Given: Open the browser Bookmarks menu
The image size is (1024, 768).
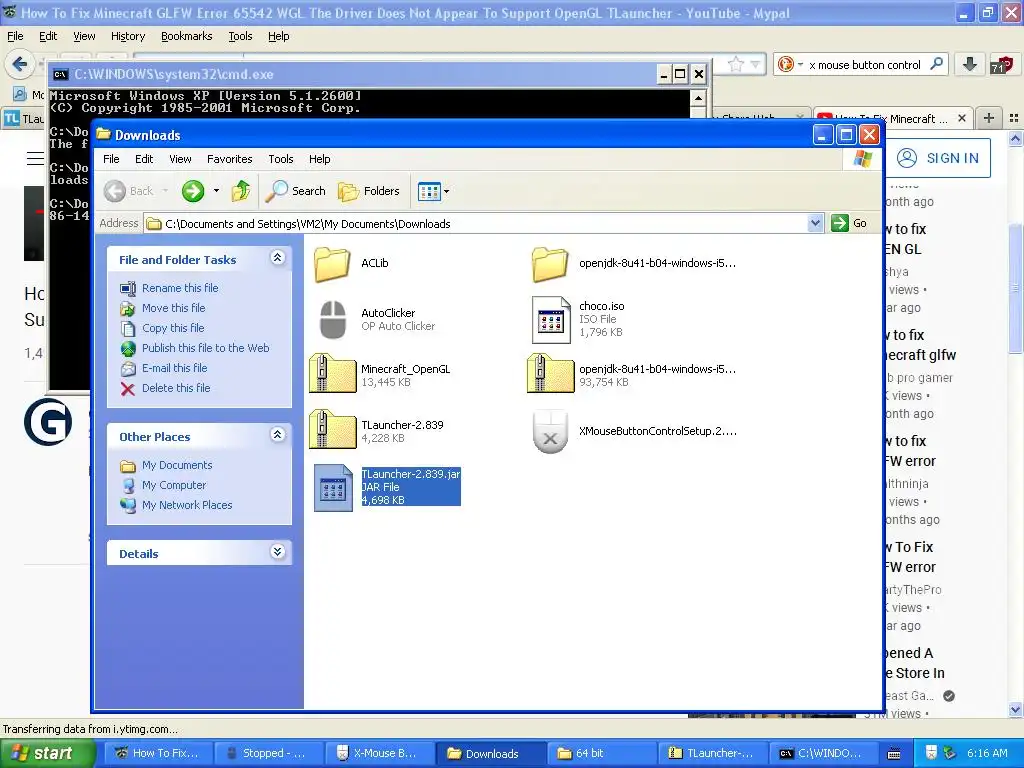Looking at the screenshot, I should (187, 36).
